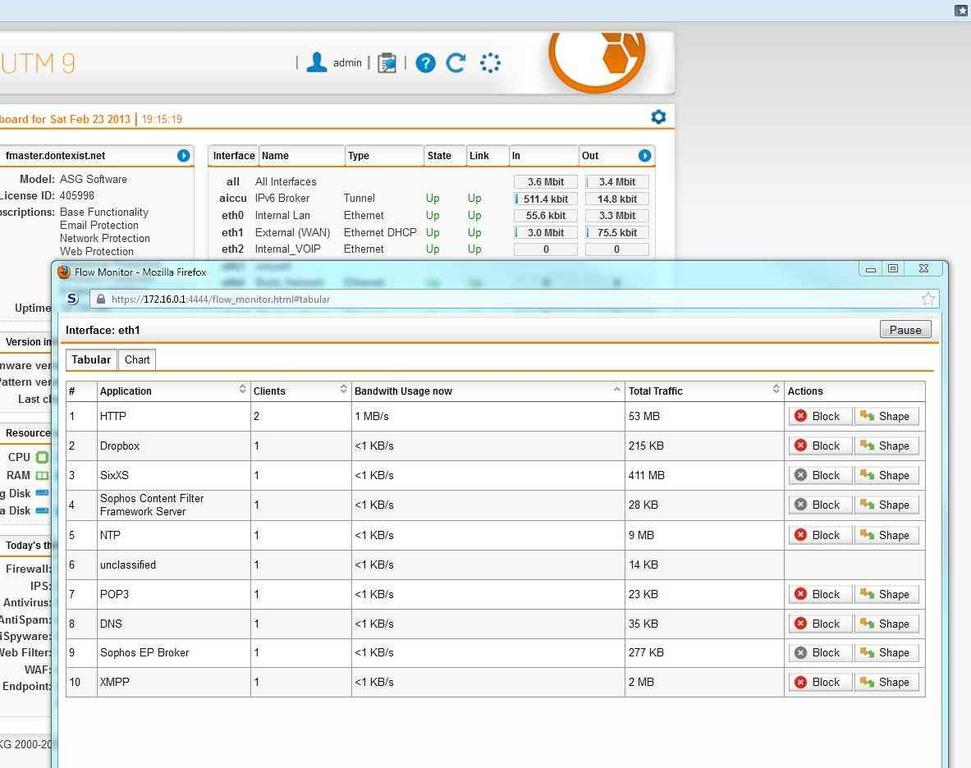Click the '75.5 kbit' Out traffic bar
The width and height of the screenshot is (971, 768).
tap(617, 233)
